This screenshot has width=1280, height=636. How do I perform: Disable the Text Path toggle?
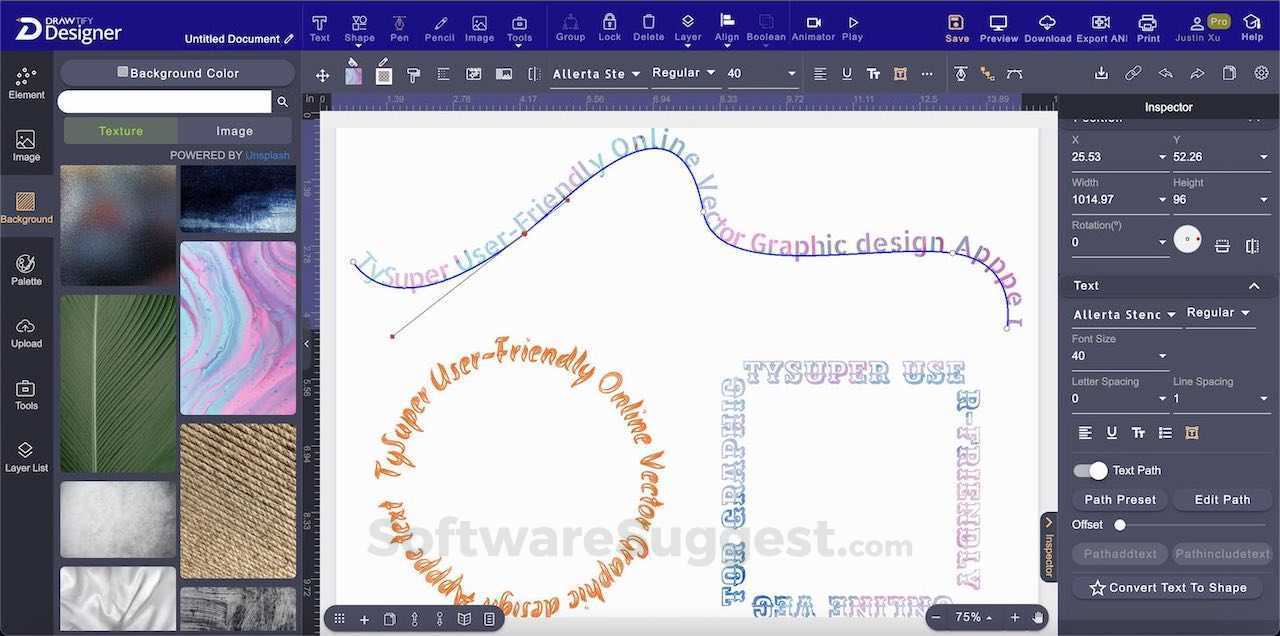[x=1090, y=470]
